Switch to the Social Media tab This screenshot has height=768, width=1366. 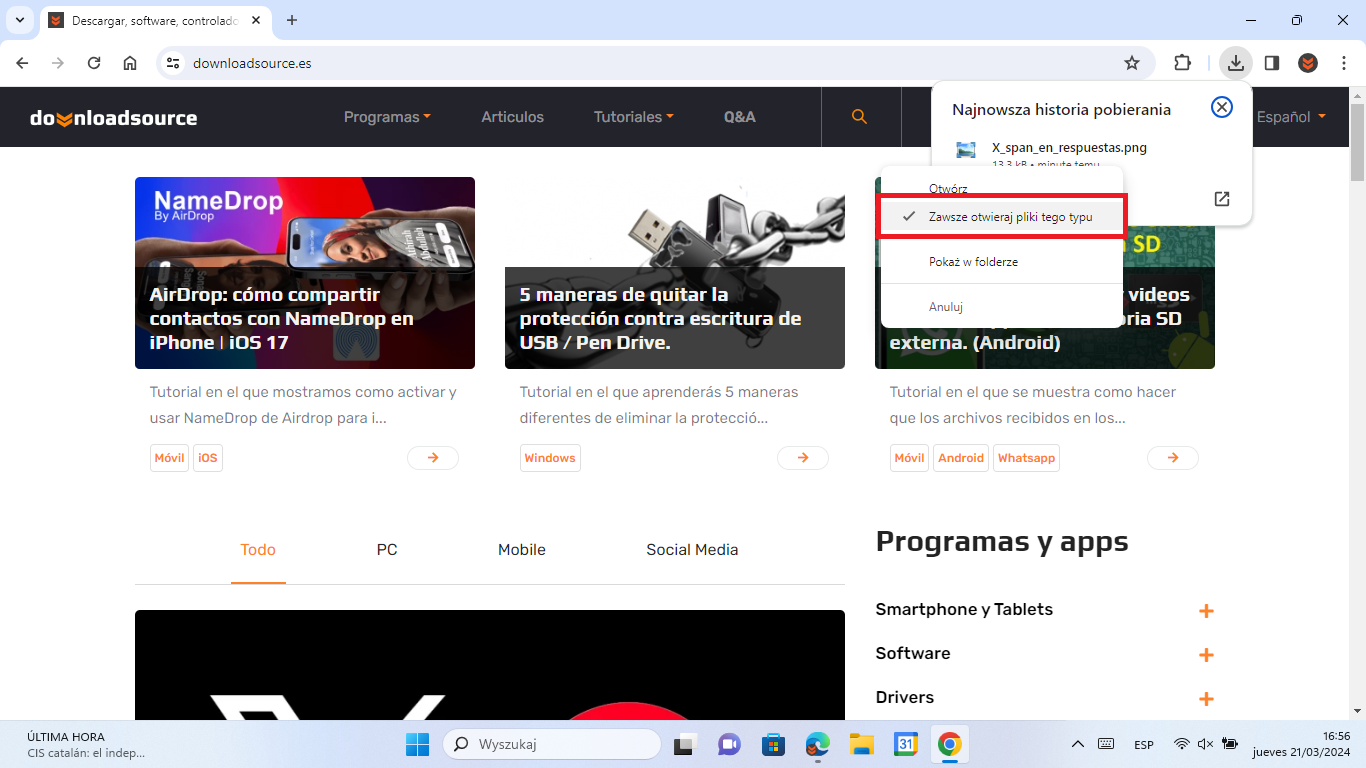pyautogui.click(x=692, y=550)
